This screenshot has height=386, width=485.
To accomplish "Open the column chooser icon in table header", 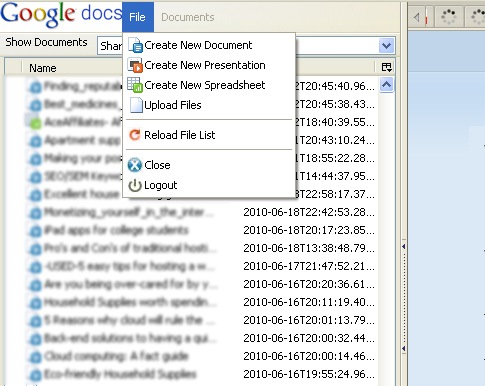I will click(x=386, y=67).
